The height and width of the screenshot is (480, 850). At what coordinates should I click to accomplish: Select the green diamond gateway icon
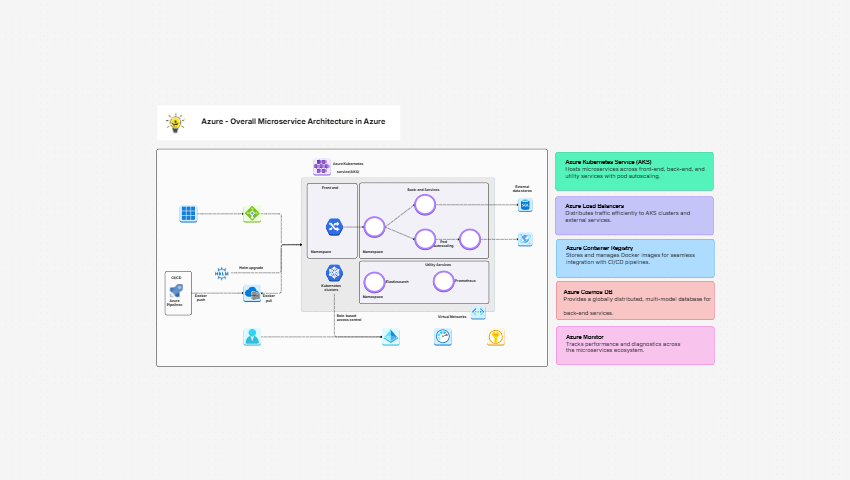(x=252, y=214)
